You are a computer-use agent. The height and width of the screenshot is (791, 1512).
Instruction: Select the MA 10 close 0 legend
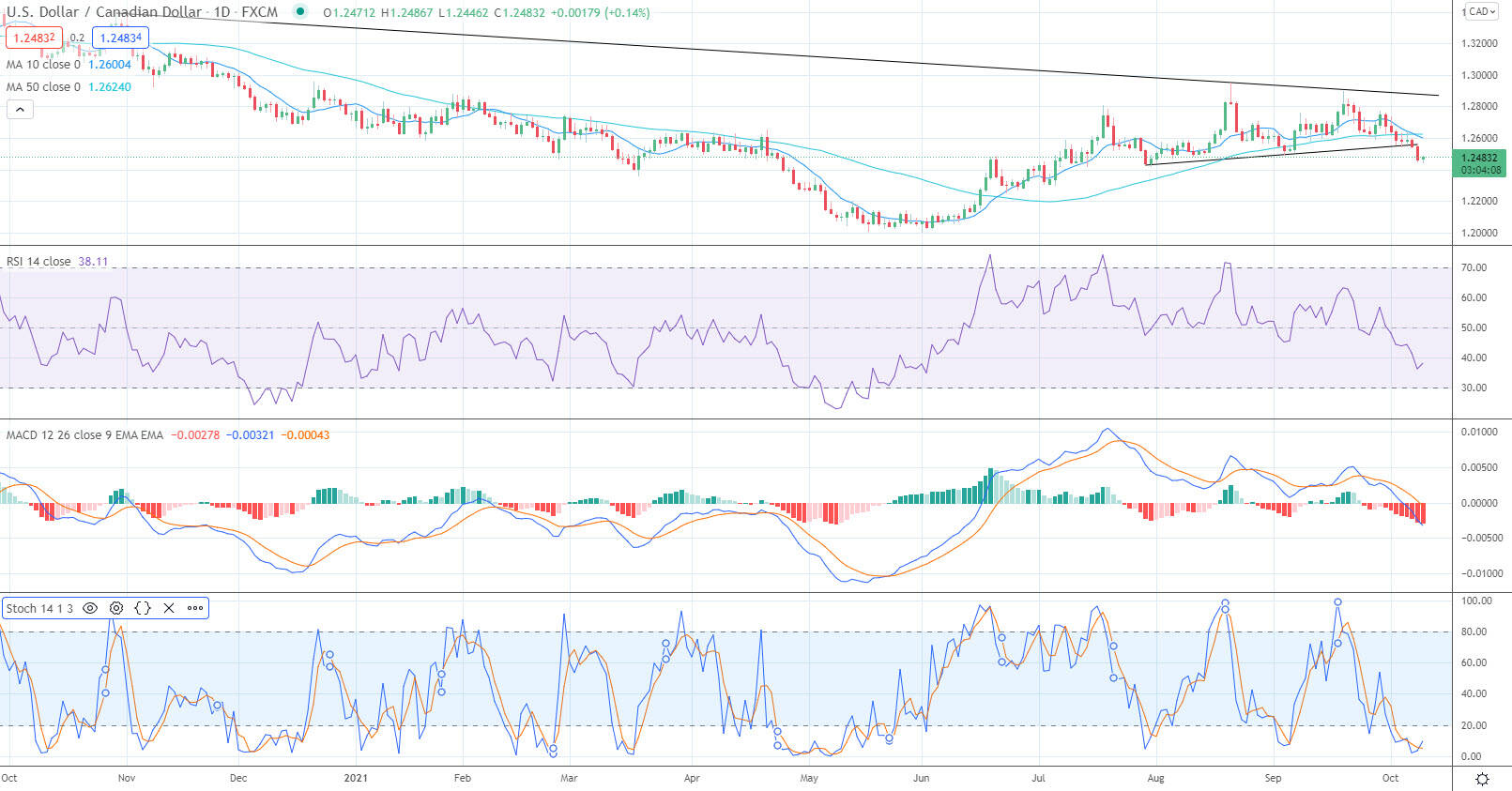click(x=44, y=65)
